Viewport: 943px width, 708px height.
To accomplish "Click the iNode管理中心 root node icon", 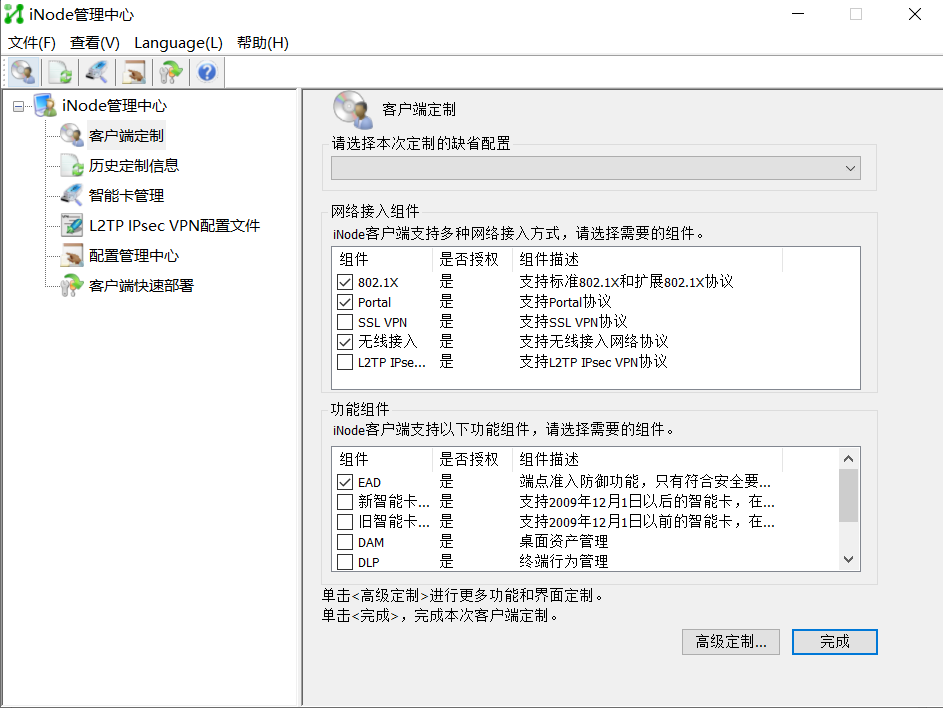I will point(45,105).
